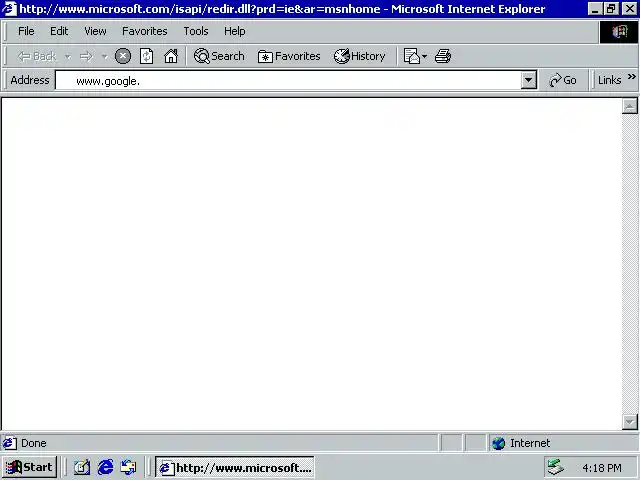This screenshot has height=480, width=640.
Task: Open the Forward history dropdown arrow
Action: [105, 57]
